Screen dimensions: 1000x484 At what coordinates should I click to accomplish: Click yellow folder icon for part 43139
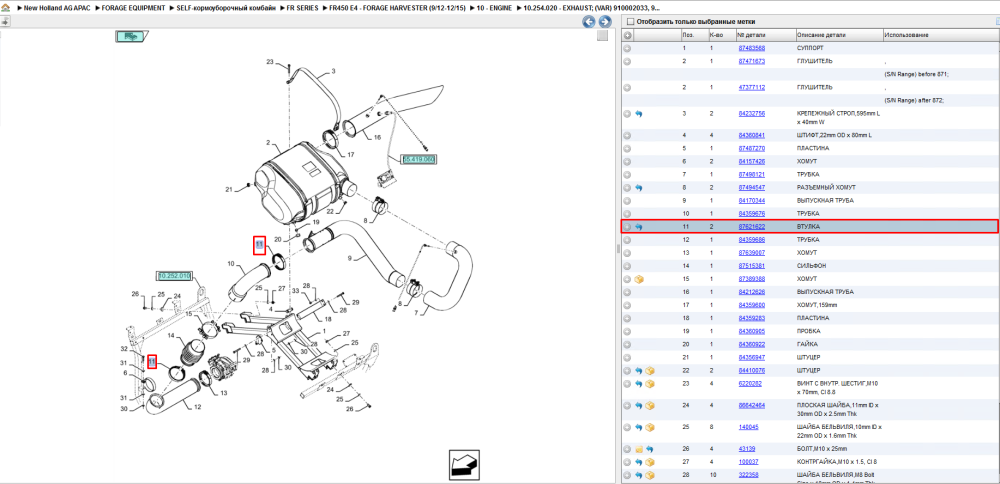click(639, 449)
